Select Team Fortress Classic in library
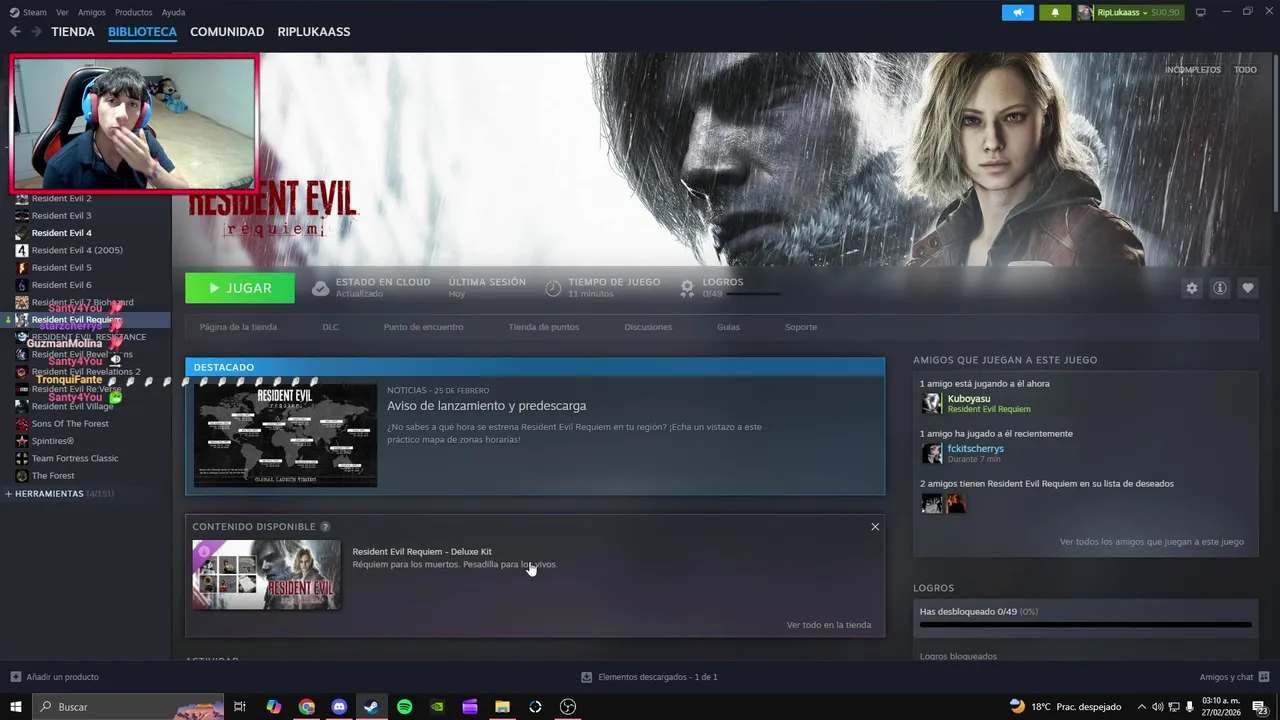 (x=75, y=458)
